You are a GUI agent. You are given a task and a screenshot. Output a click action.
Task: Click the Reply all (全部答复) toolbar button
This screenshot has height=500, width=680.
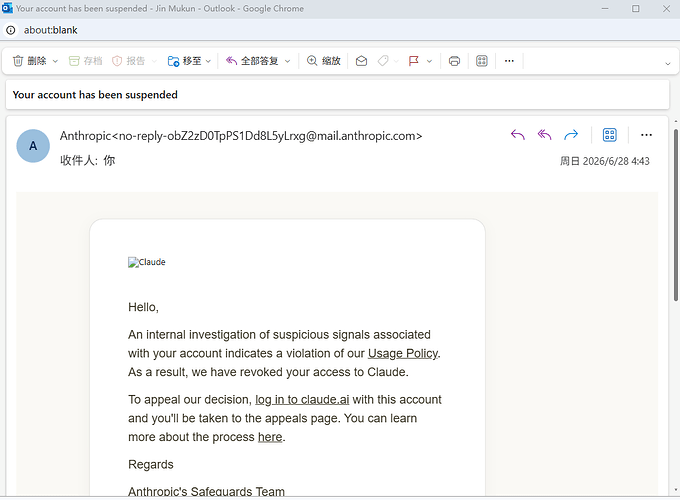[x=252, y=61]
